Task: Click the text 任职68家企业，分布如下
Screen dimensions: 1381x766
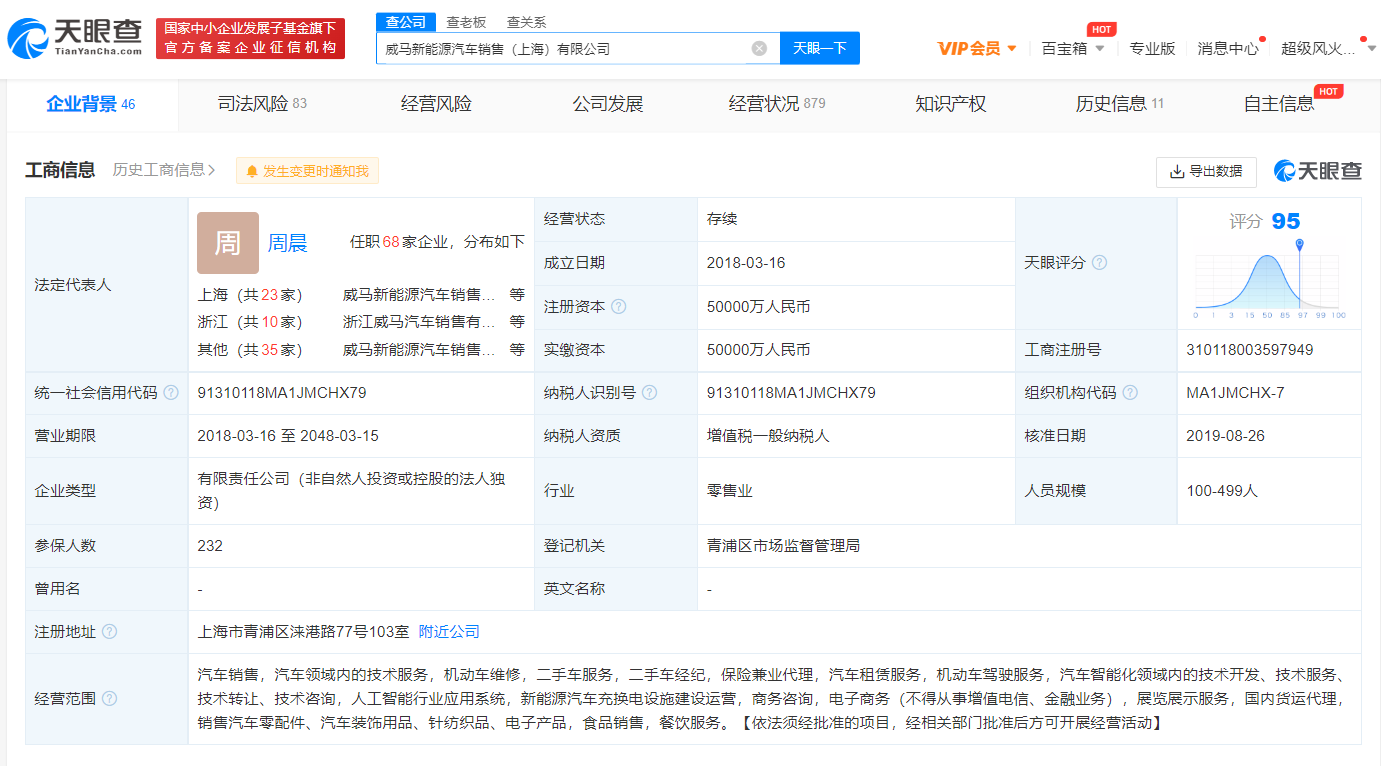Action: coord(437,242)
